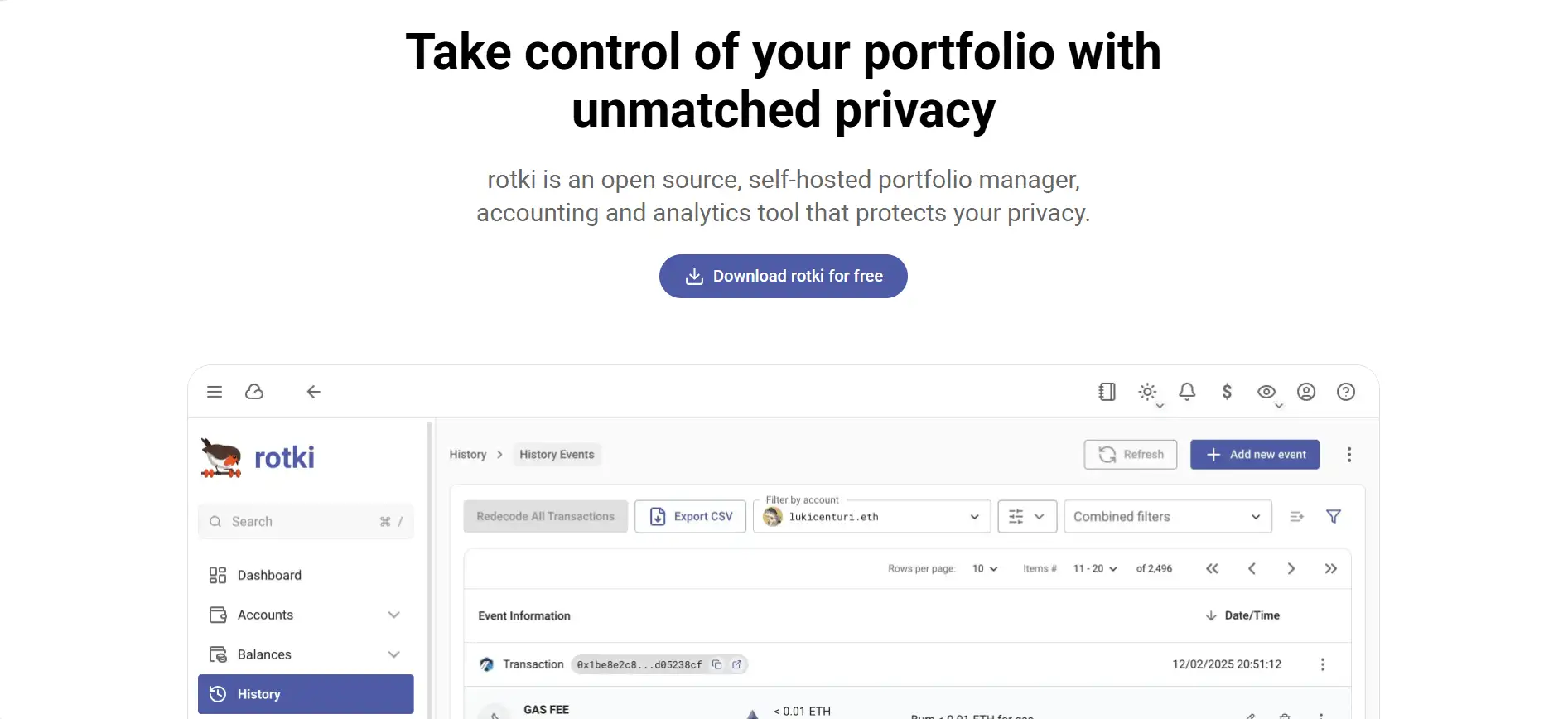The height and width of the screenshot is (719, 1568).
Task: Click the hamburger menu icon
Action: (215, 392)
